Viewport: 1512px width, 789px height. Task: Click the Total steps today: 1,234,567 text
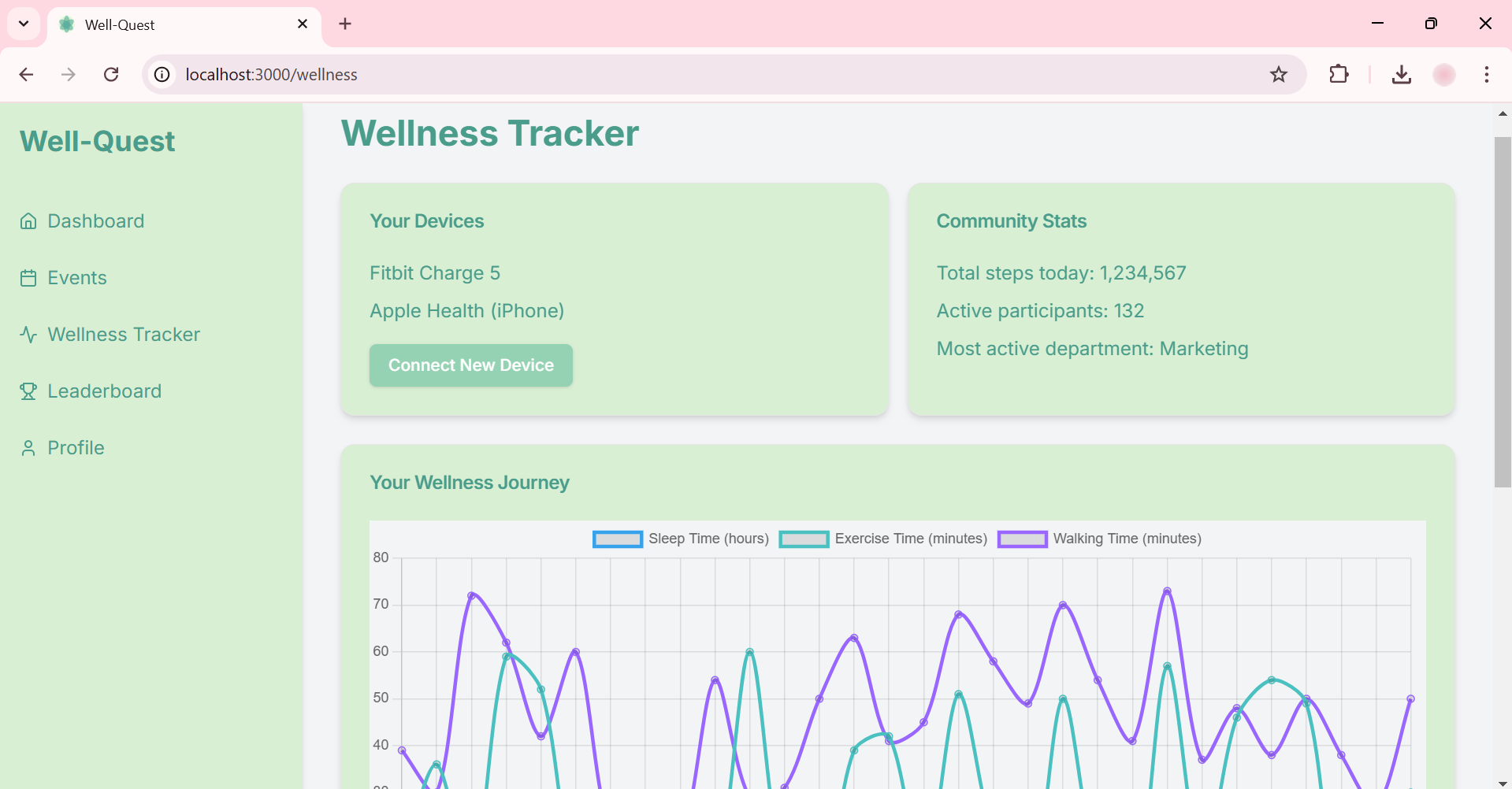(x=1061, y=273)
